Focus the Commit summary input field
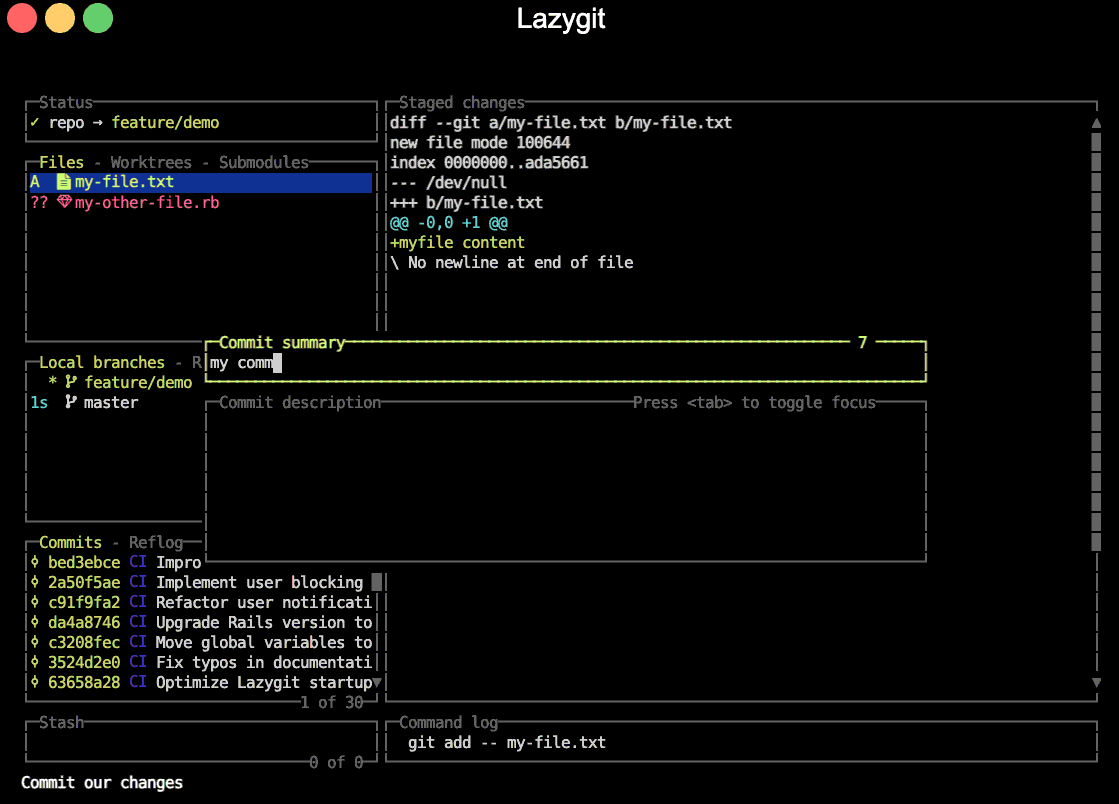 click(565, 363)
